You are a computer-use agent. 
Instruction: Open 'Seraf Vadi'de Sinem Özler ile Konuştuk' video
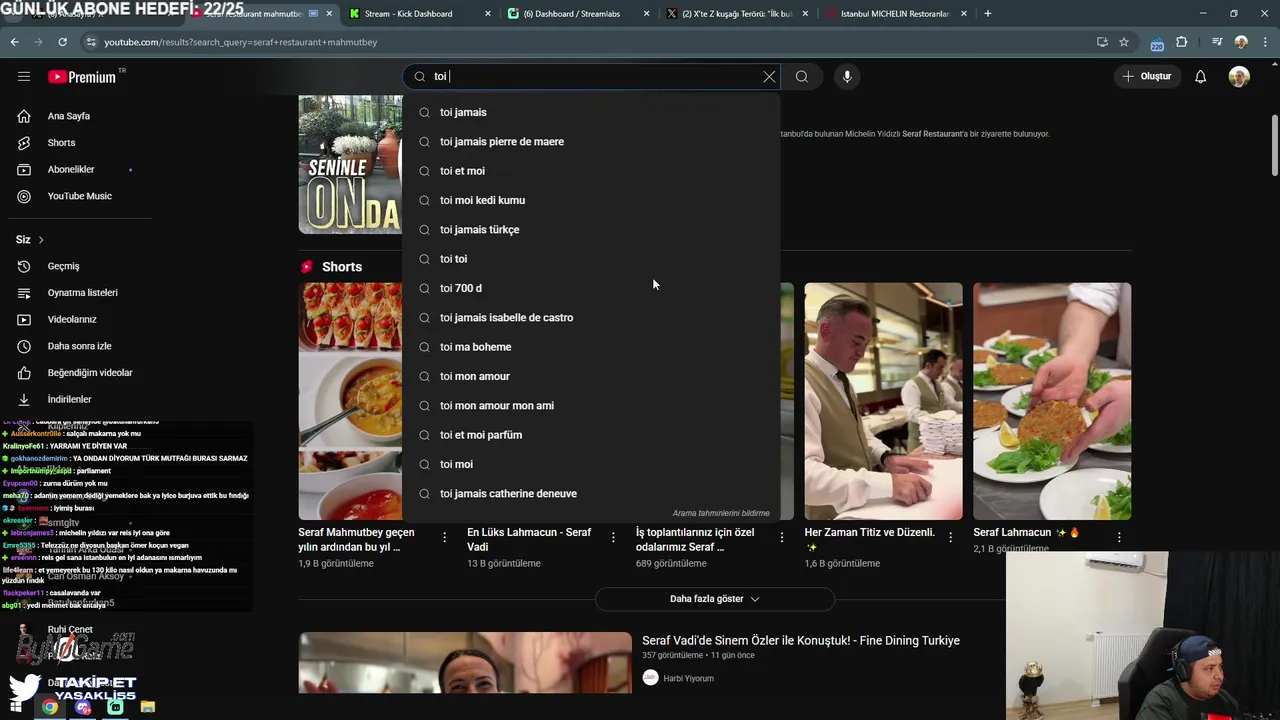[x=801, y=641]
